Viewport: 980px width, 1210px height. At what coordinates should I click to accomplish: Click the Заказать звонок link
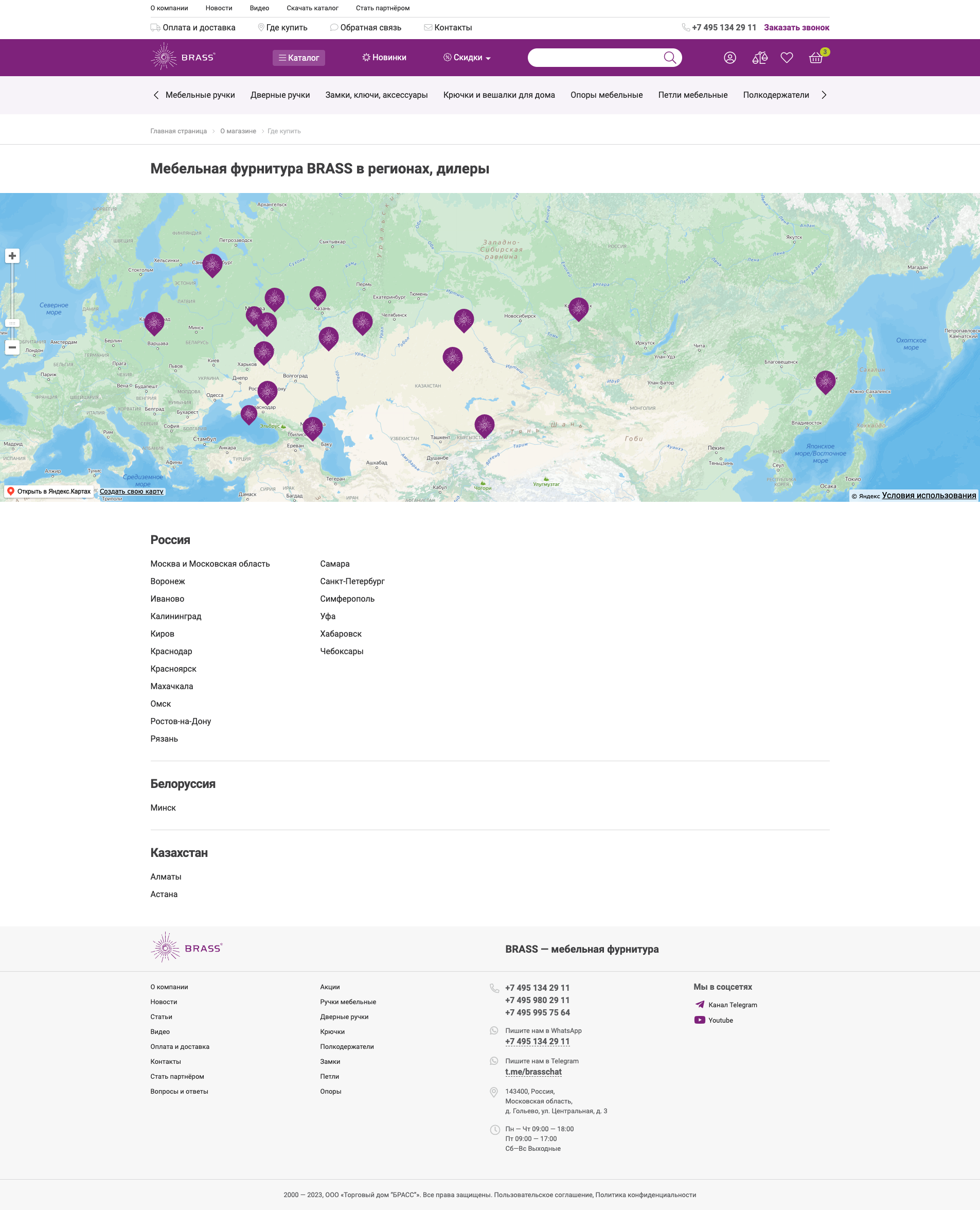click(x=796, y=28)
